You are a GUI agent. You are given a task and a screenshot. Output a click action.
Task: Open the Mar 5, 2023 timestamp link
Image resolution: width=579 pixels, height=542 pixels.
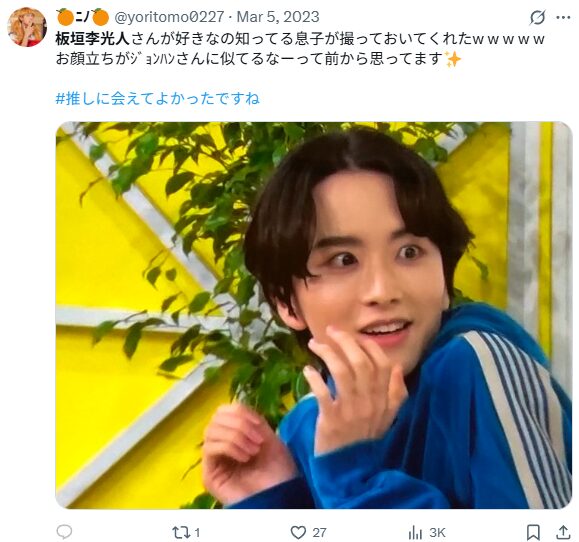pos(278,17)
